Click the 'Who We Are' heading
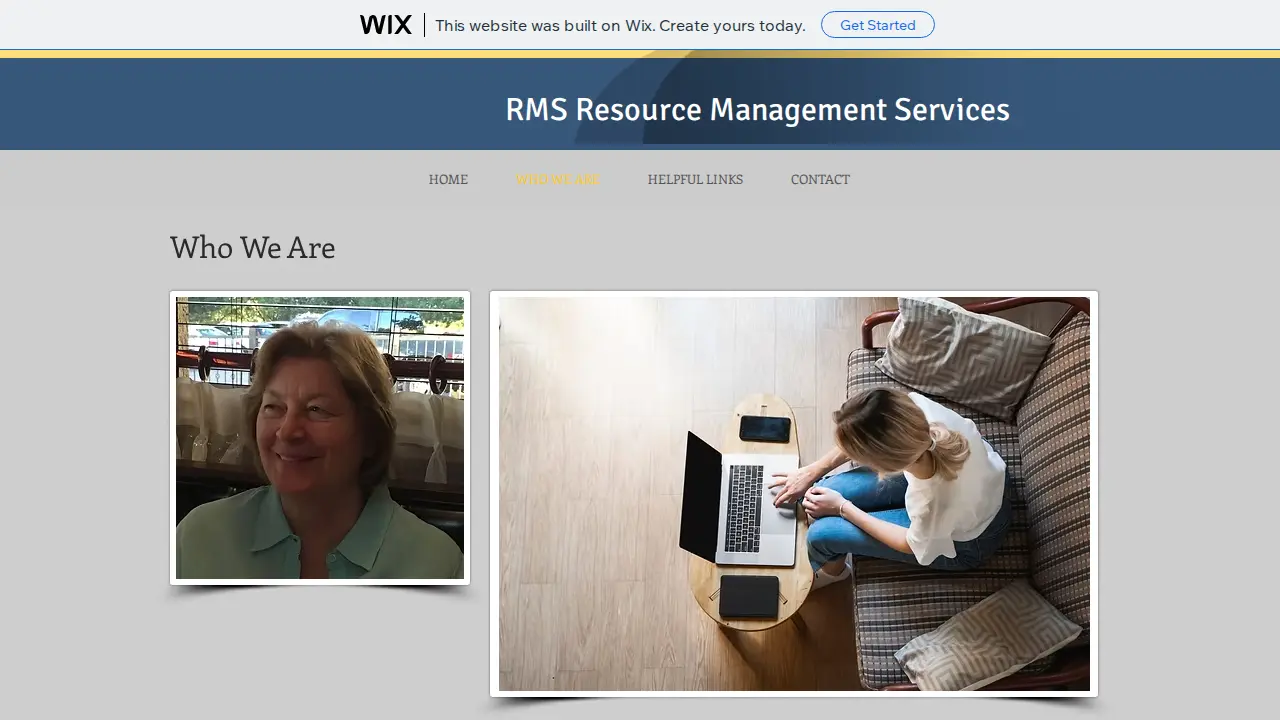 (253, 246)
